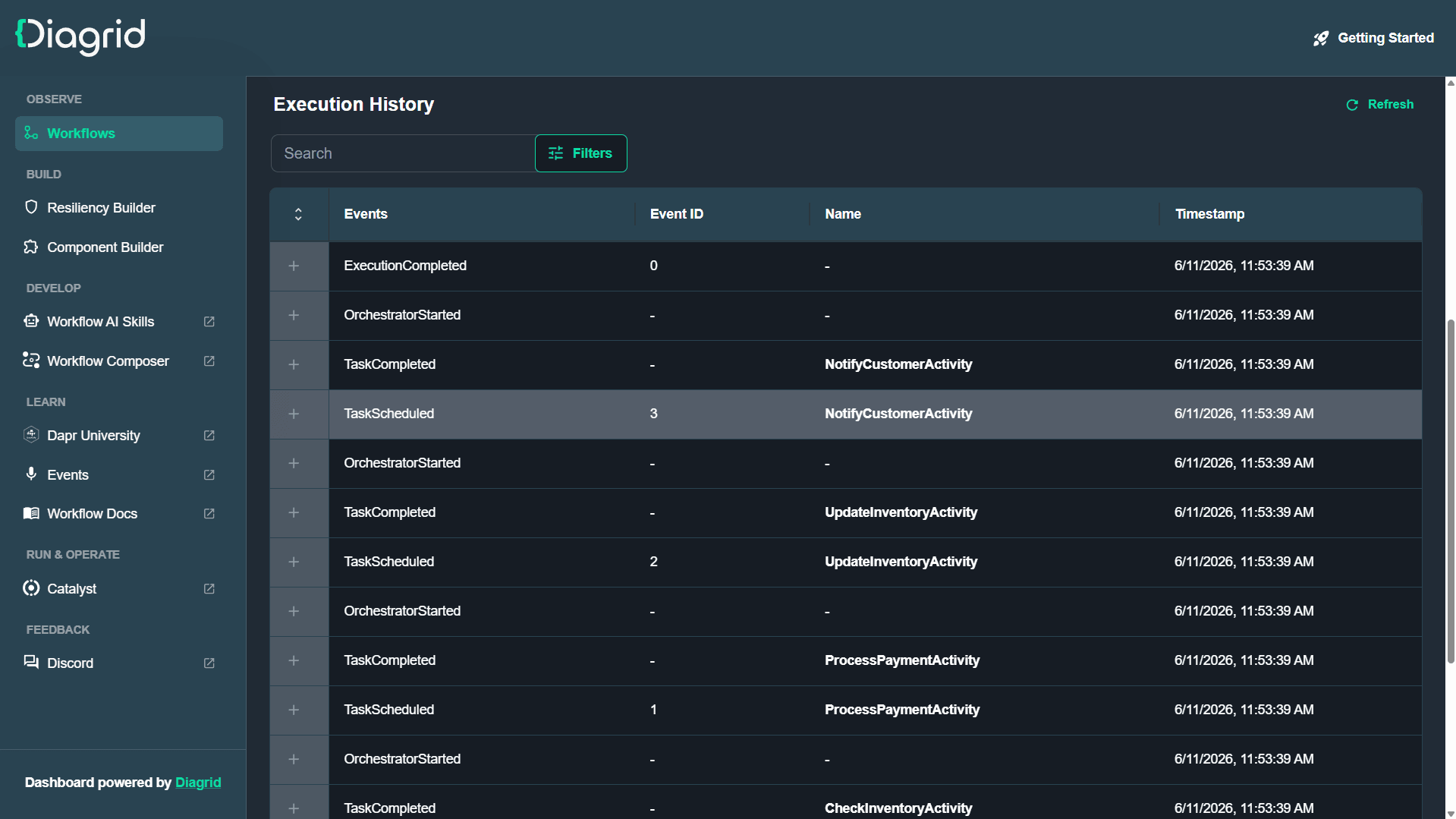The image size is (1456, 819).
Task: Click CheckInventoryActivity name cell
Action: coord(898,808)
